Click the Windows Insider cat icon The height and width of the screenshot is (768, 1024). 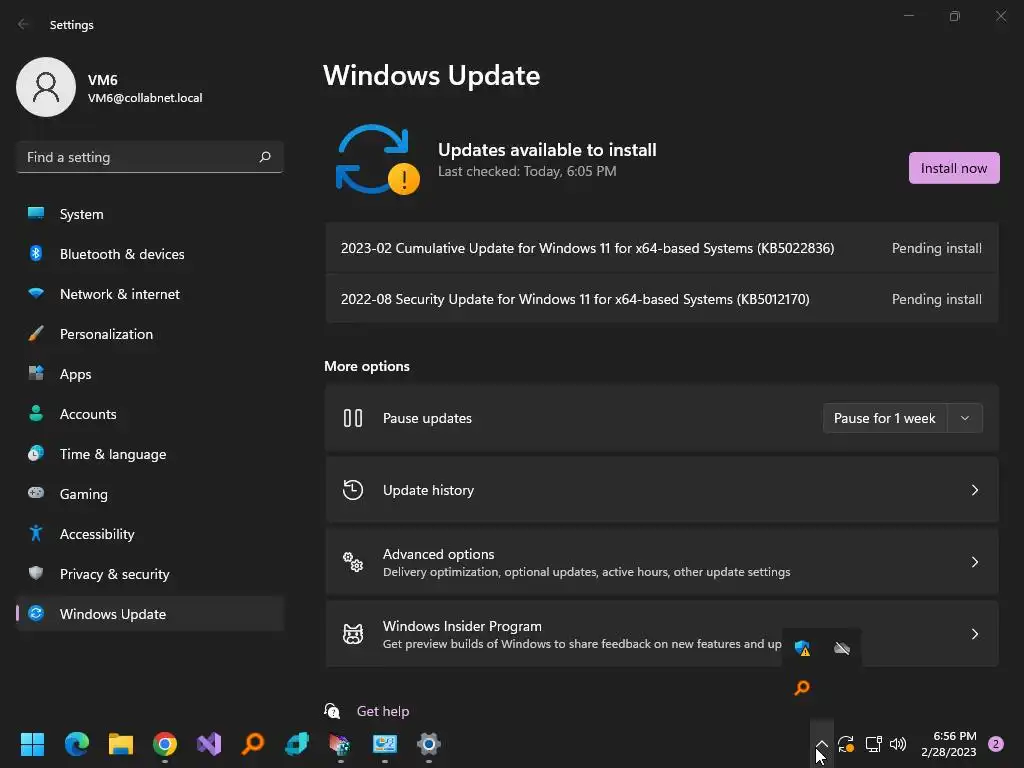[x=353, y=633]
